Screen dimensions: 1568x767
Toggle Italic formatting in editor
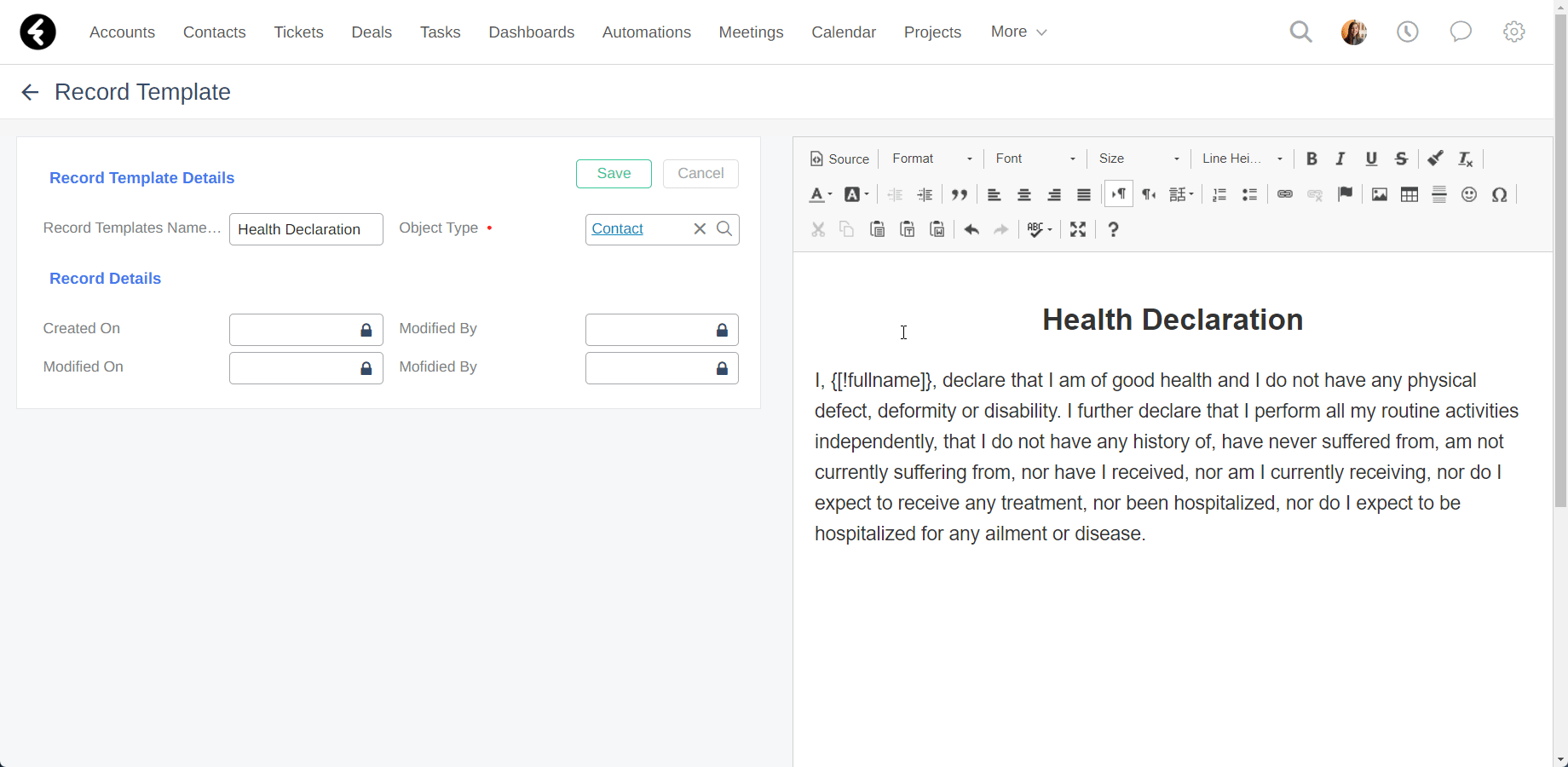(x=1340, y=159)
